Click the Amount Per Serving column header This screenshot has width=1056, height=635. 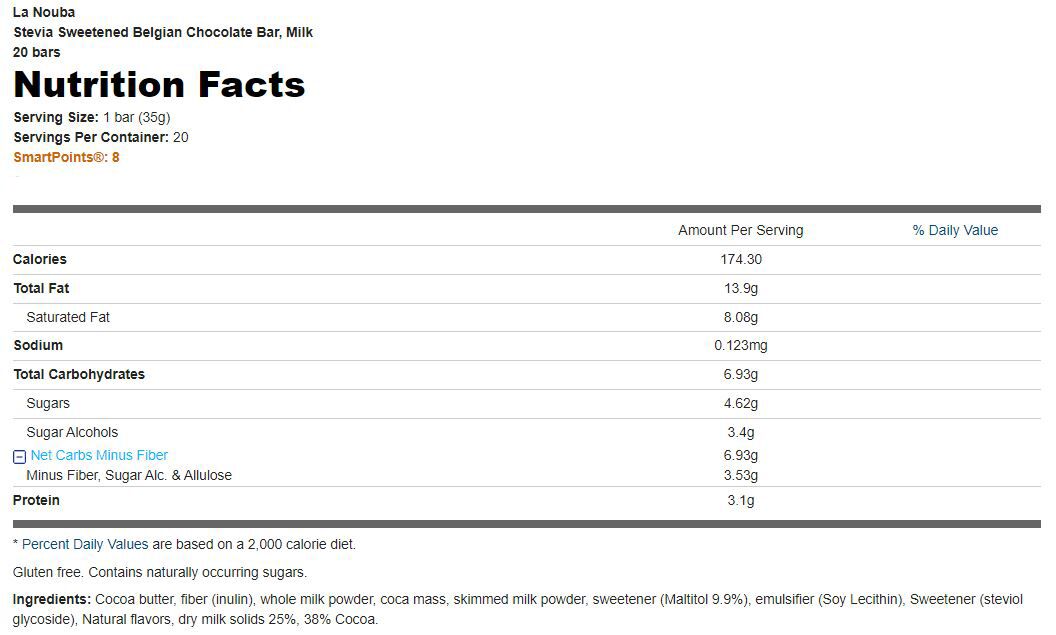tap(740, 230)
